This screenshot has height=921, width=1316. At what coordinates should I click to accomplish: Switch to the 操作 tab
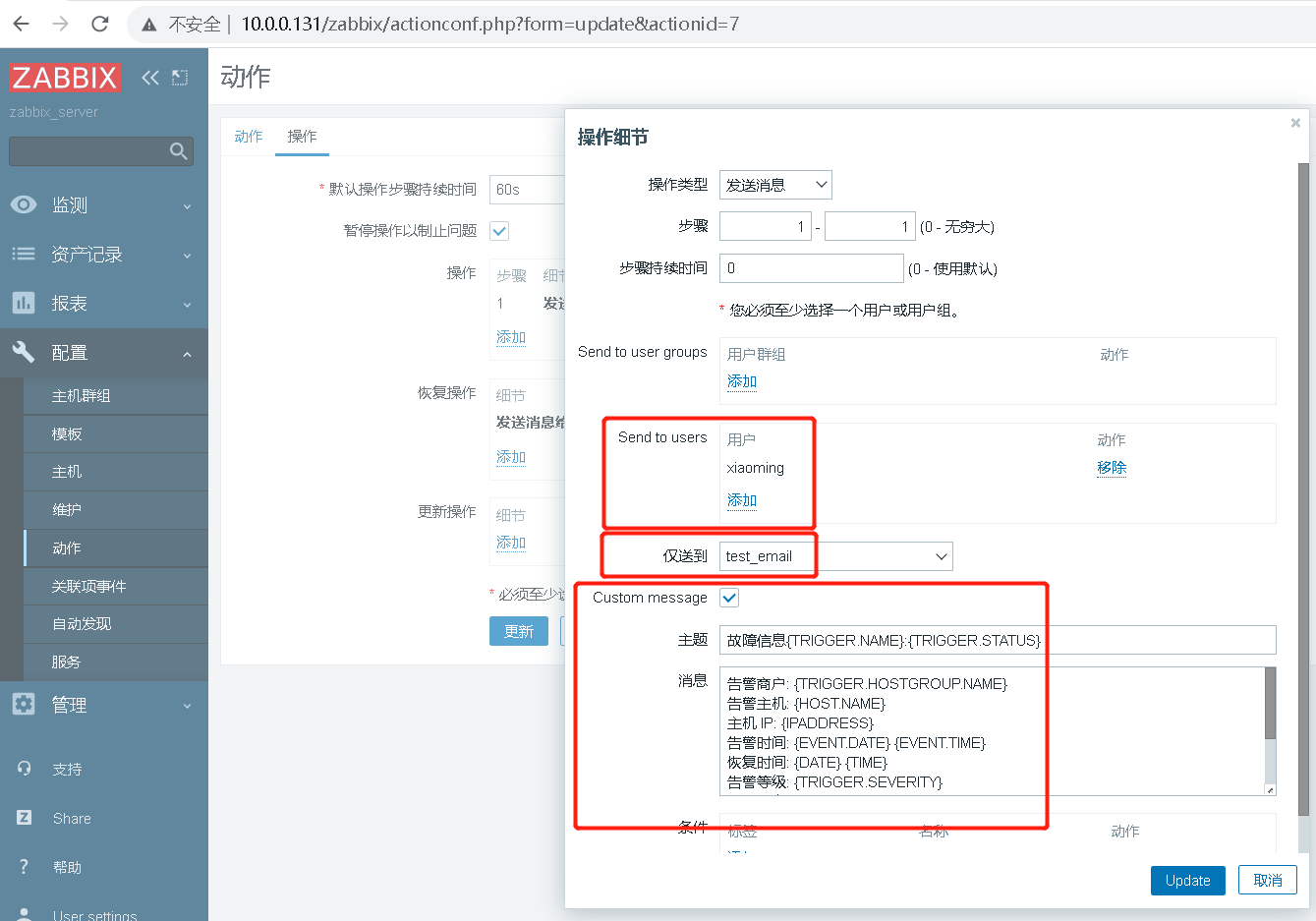click(x=302, y=137)
